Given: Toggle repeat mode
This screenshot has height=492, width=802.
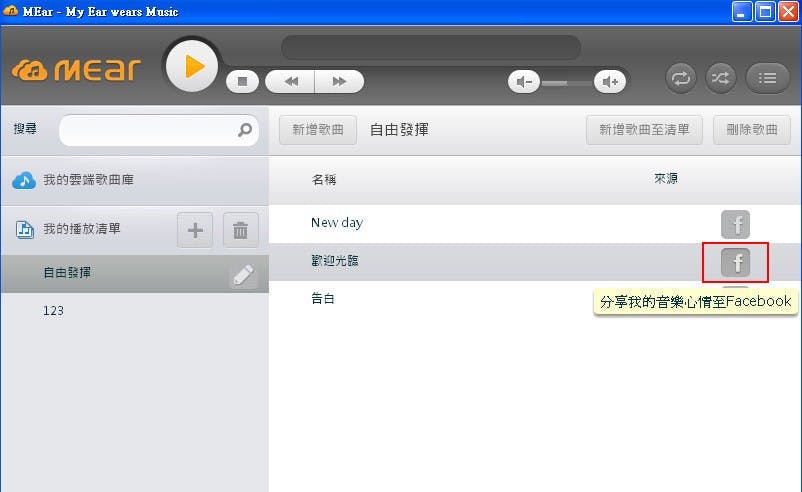Looking at the screenshot, I should (681, 79).
